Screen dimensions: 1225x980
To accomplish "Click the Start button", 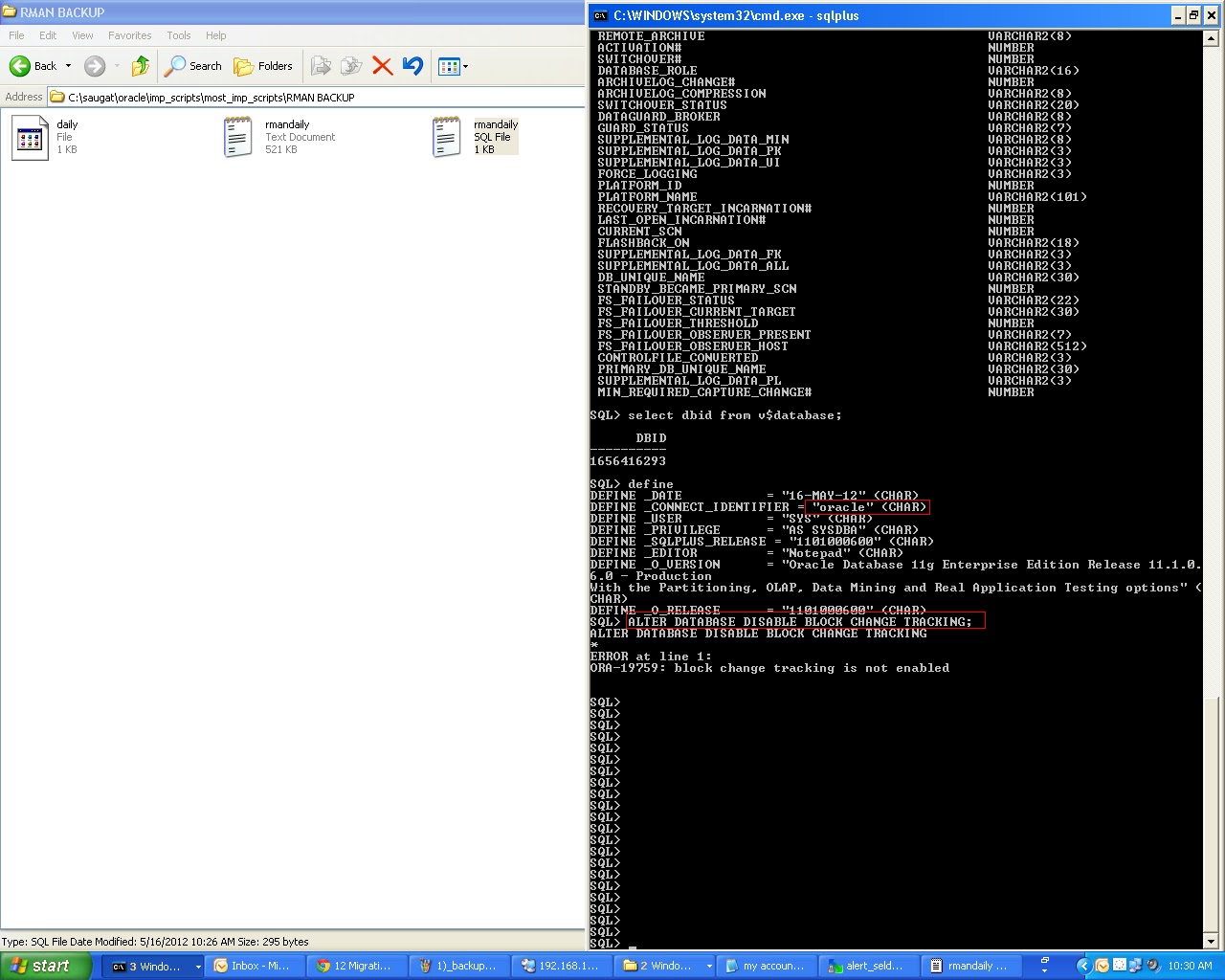I will tap(44, 965).
